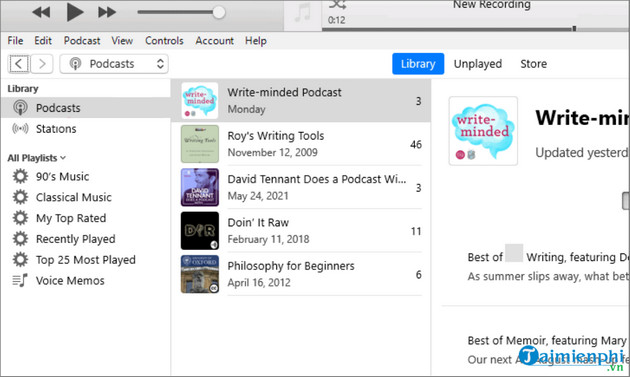Click the Play button
Viewport: 630px width, 377px height.
point(75,12)
